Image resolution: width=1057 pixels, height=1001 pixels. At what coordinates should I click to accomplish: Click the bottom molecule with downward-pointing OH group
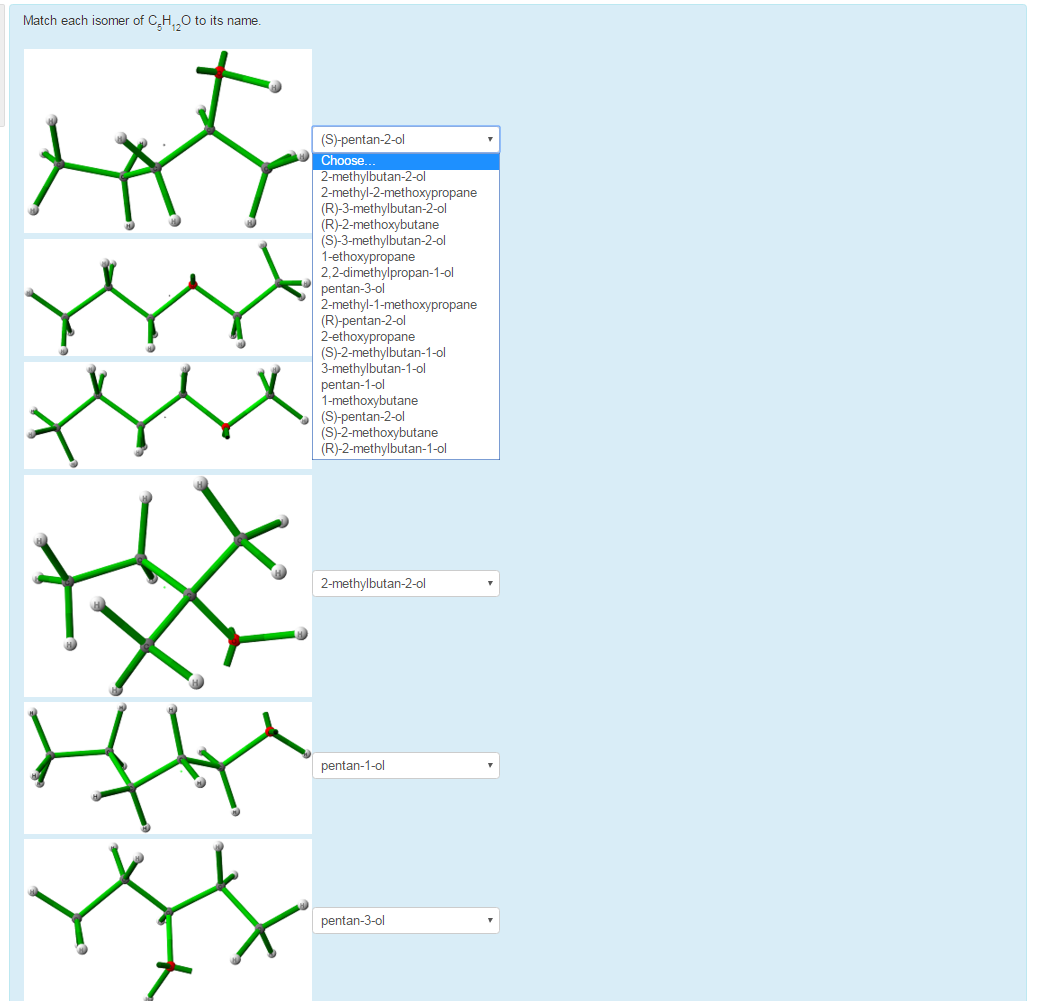(x=167, y=918)
